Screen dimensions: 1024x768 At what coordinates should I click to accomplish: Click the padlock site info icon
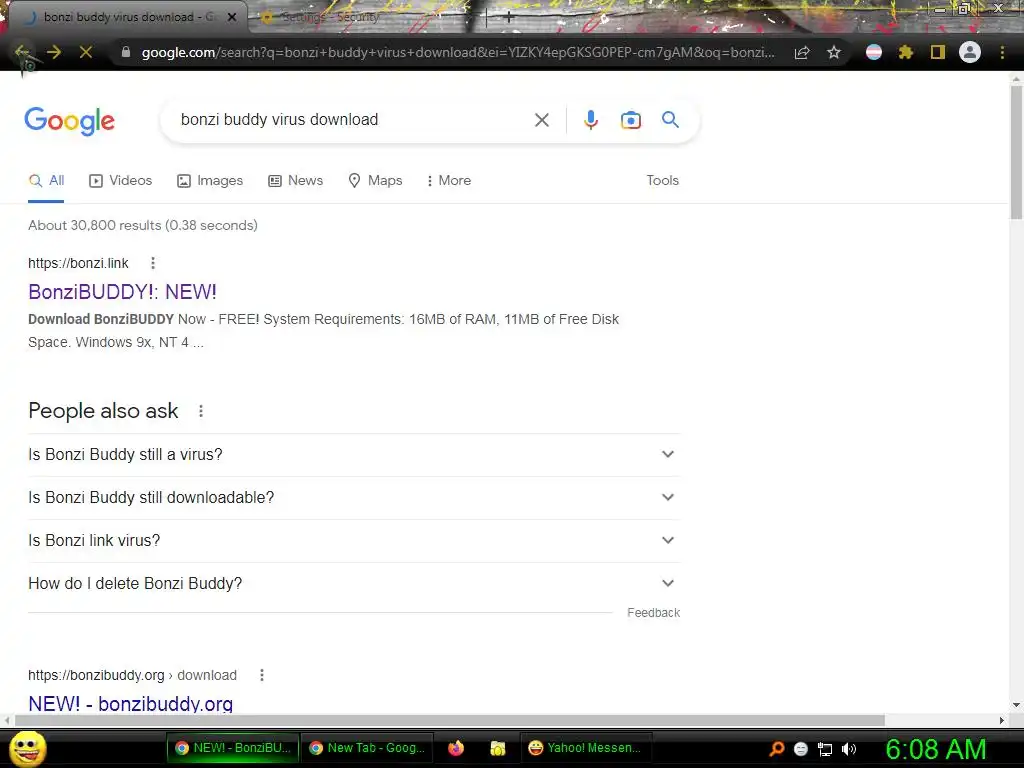(126, 52)
